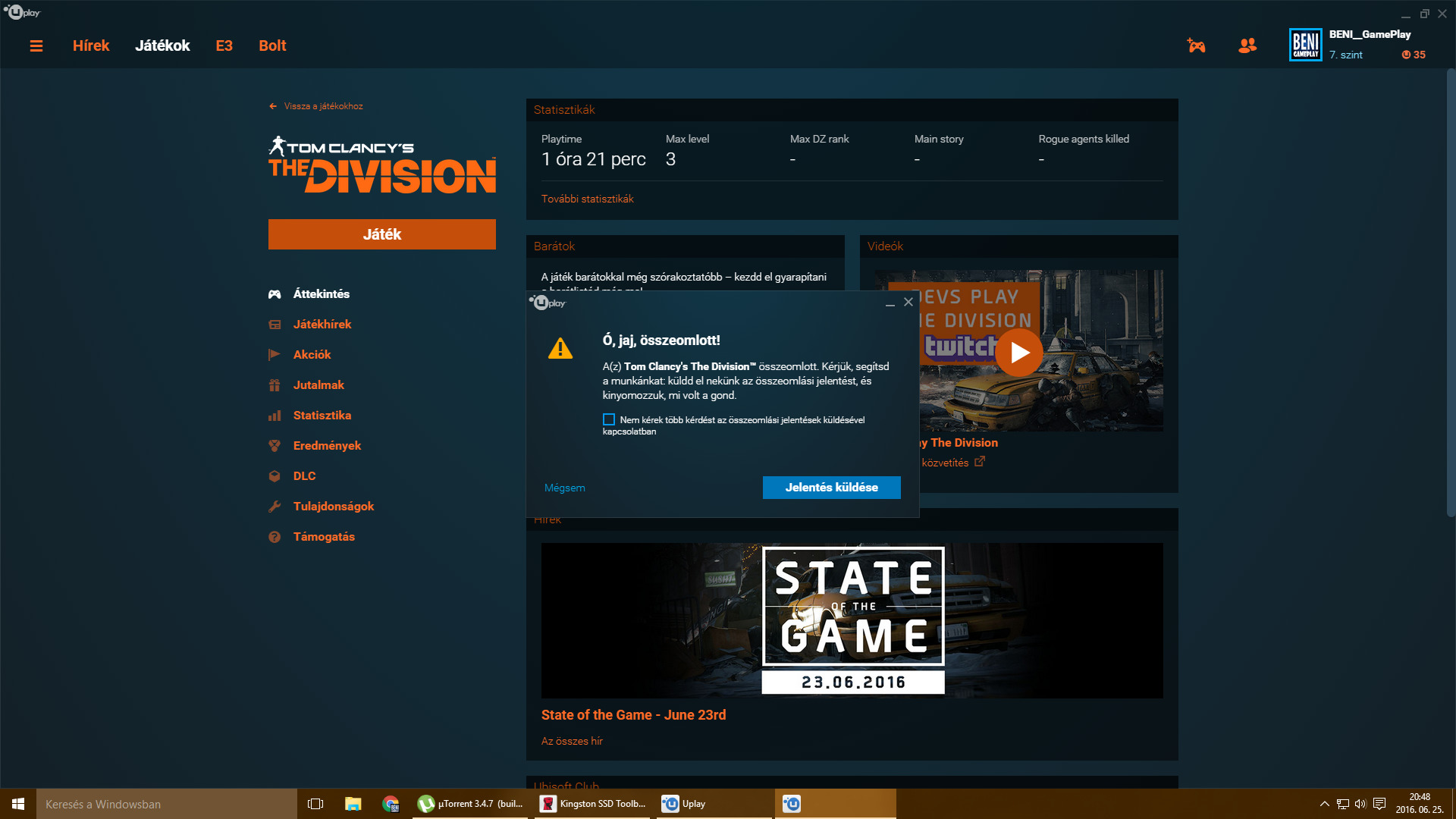Screen dimensions: 1456x819
Task: Open the Uplay taskbar item
Action: pos(714,804)
